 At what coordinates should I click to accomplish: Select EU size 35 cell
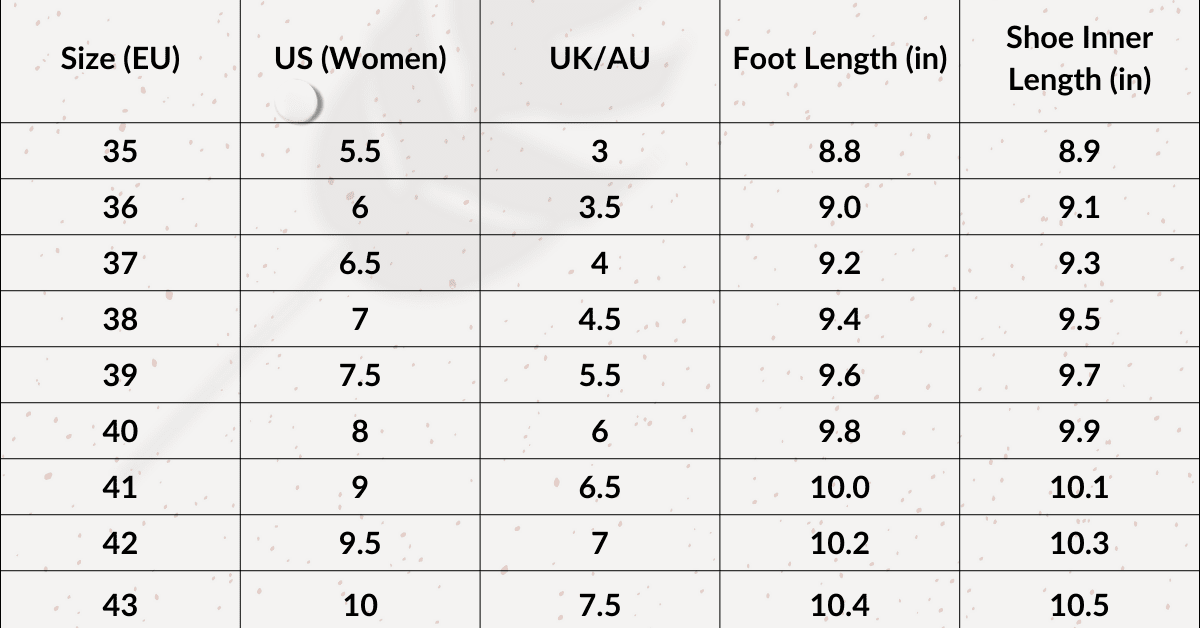pyautogui.click(x=120, y=152)
